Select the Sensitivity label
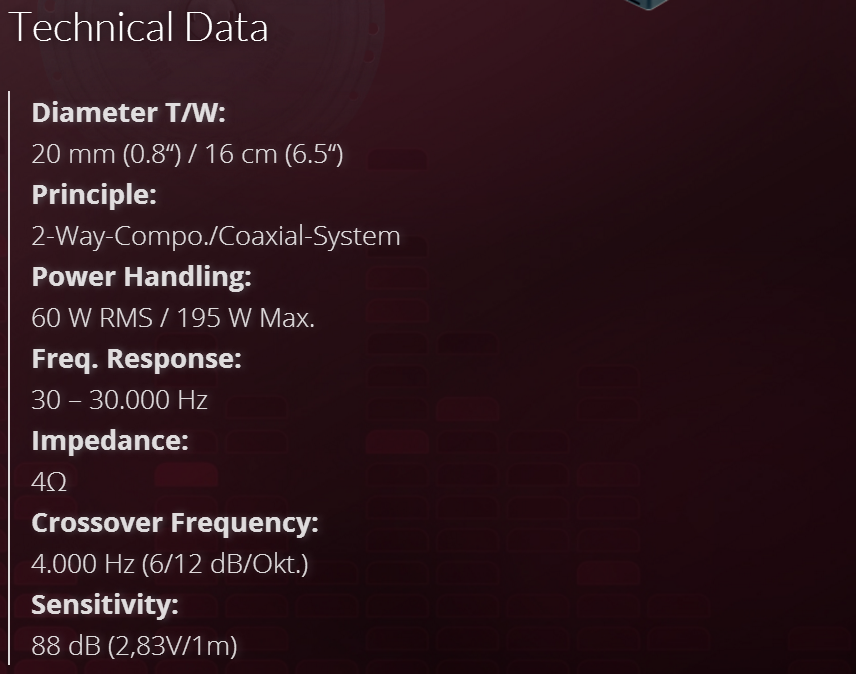The image size is (856, 674). [x=105, y=605]
